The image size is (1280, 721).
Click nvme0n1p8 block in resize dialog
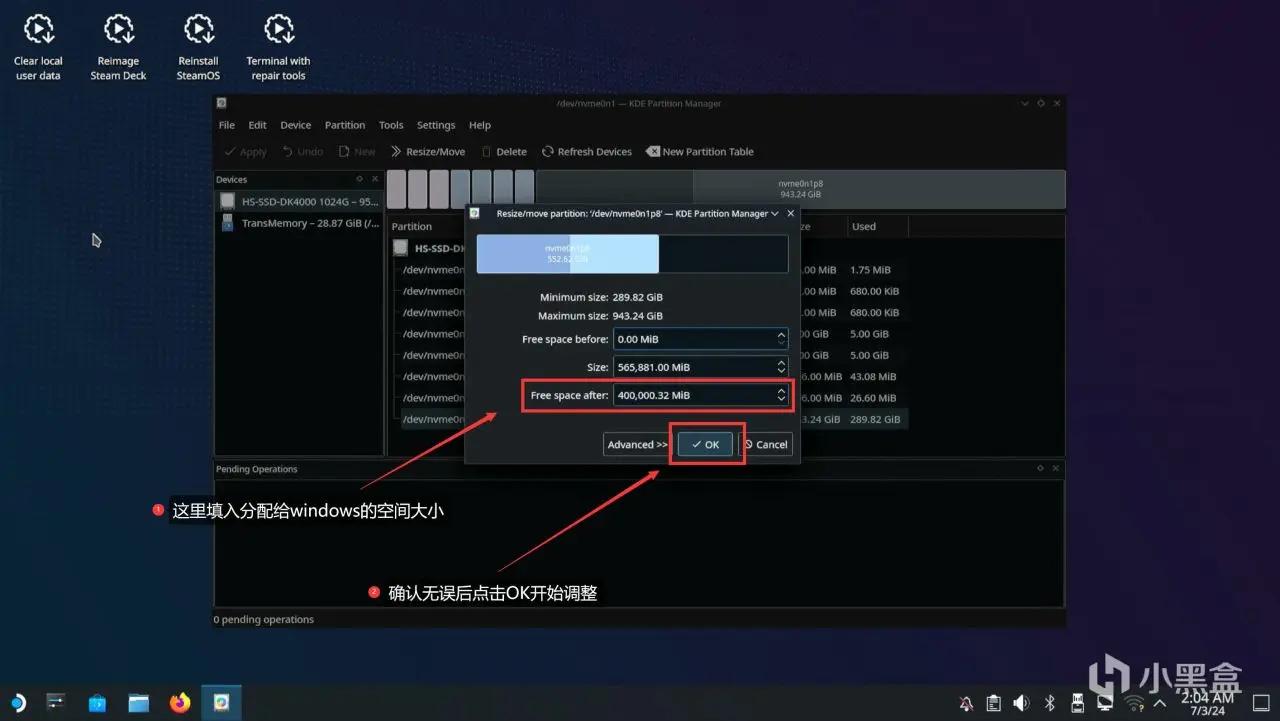tap(567, 254)
